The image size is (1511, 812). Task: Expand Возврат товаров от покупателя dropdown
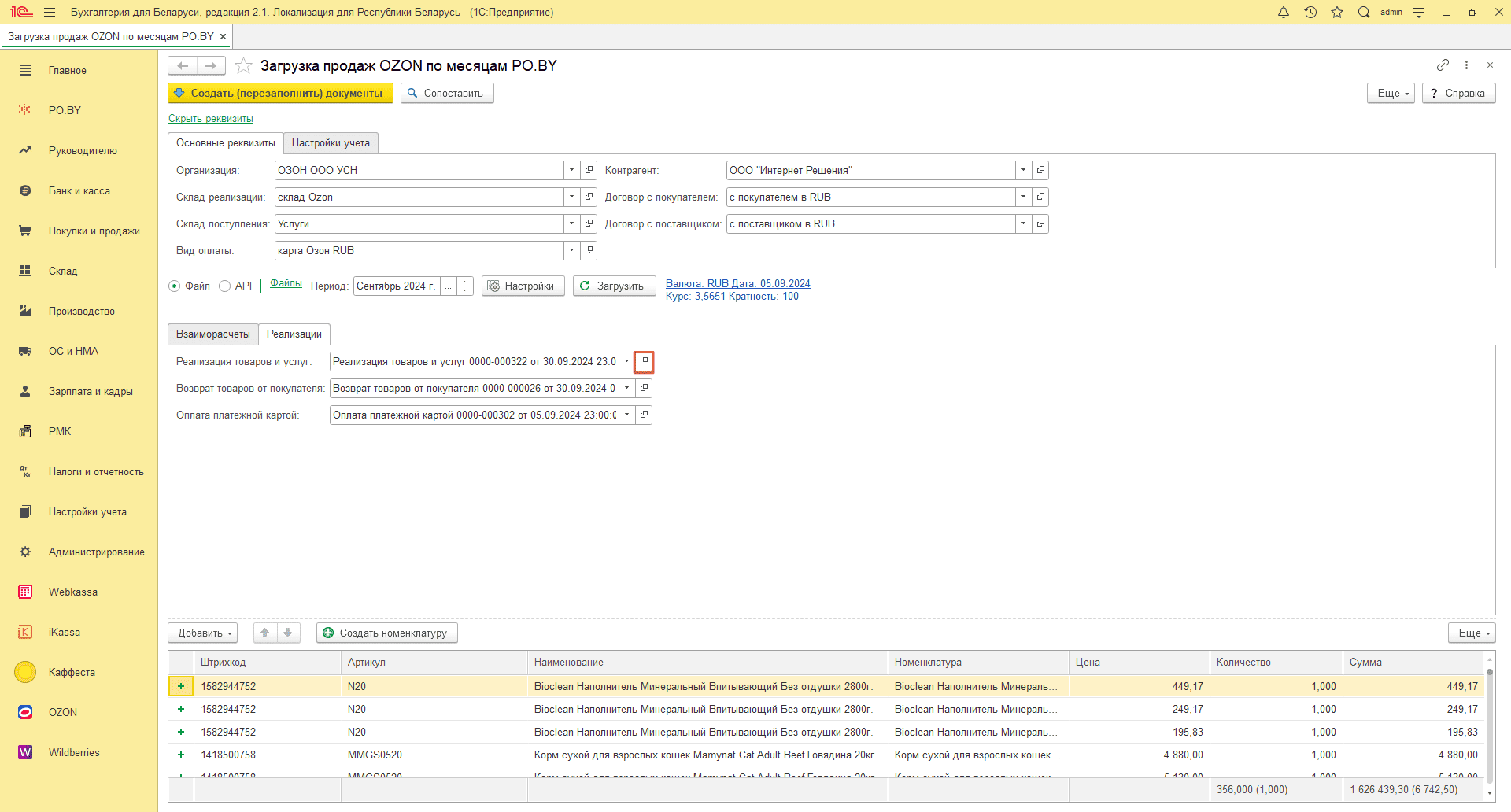627,388
